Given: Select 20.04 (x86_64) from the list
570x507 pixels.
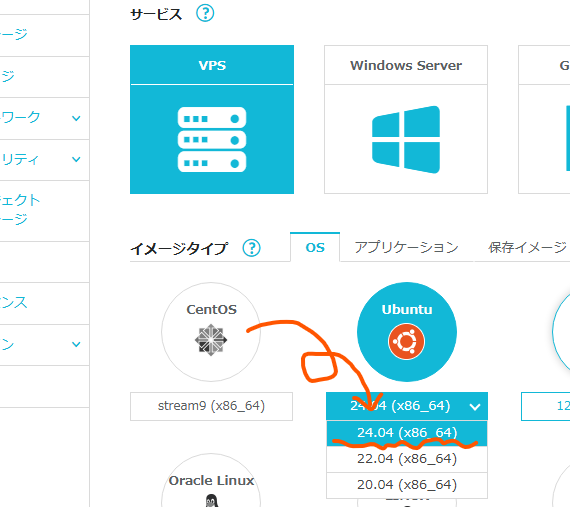Looking at the screenshot, I should [x=407, y=485].
